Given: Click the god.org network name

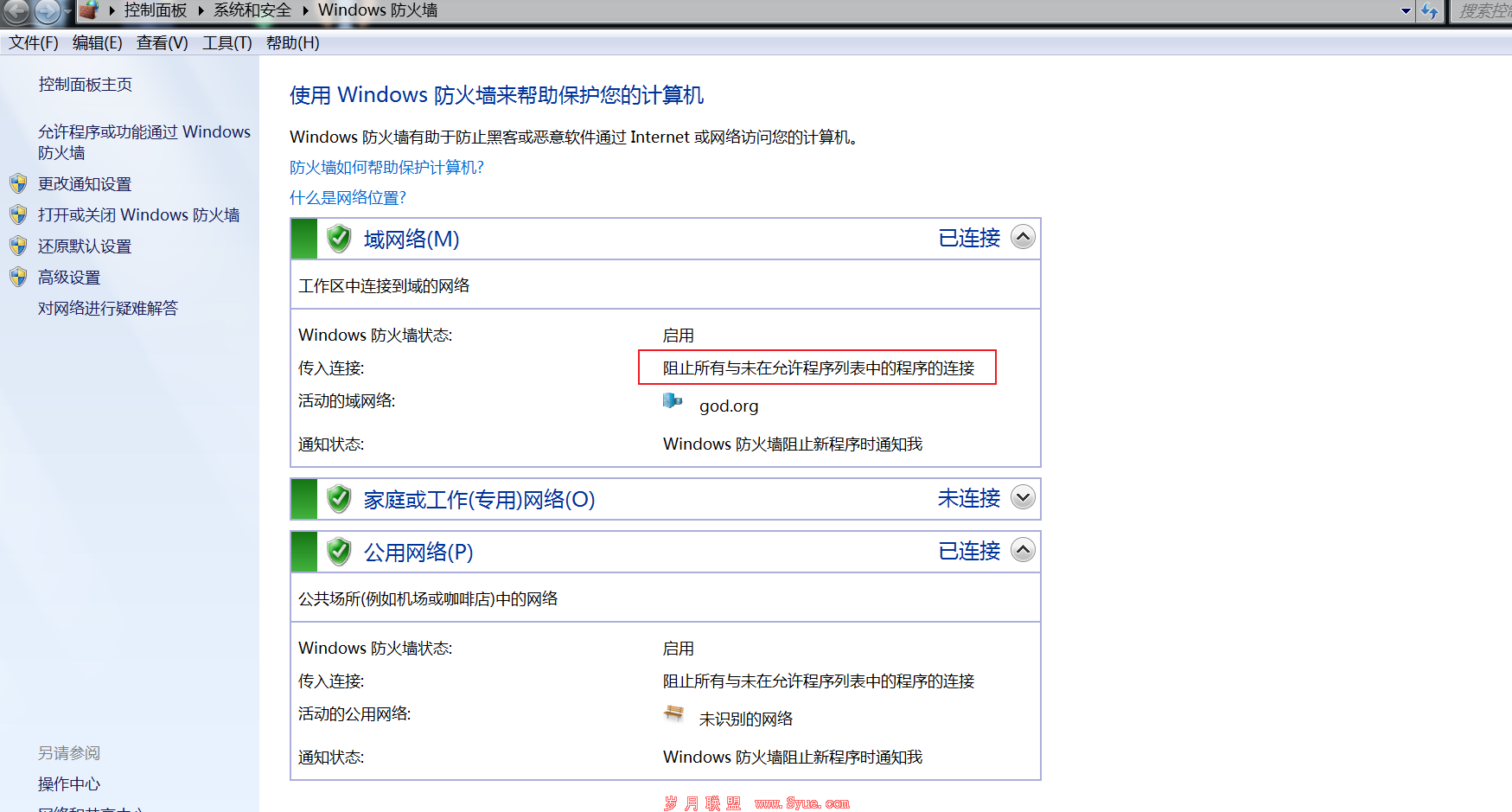Looking at the screenshot, I should 729,406.
